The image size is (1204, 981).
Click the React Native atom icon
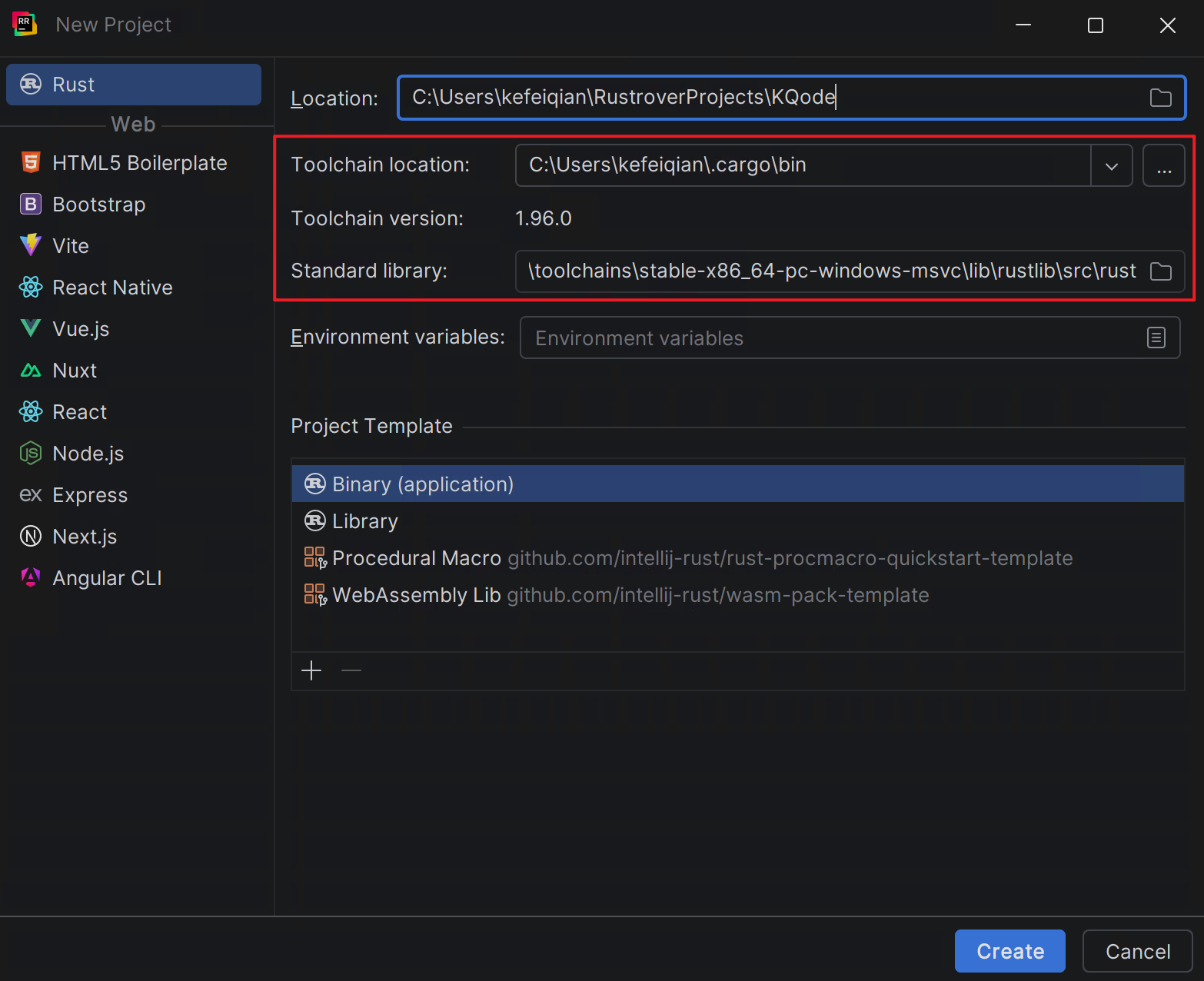[x=31, y=287]
